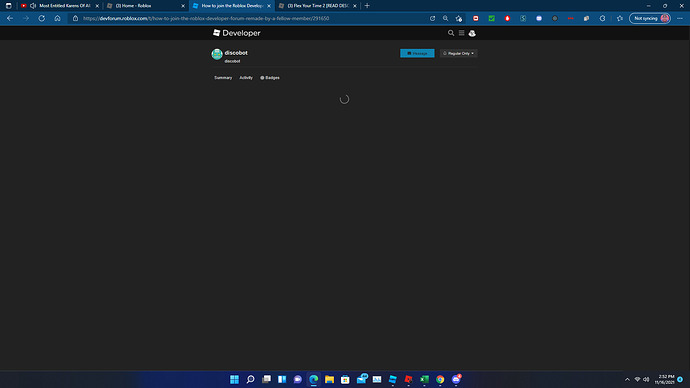The image size is (690, 388).
Task: Click the Roblox Developer logo
Action: pyautogui.click(x=237, y=33)
